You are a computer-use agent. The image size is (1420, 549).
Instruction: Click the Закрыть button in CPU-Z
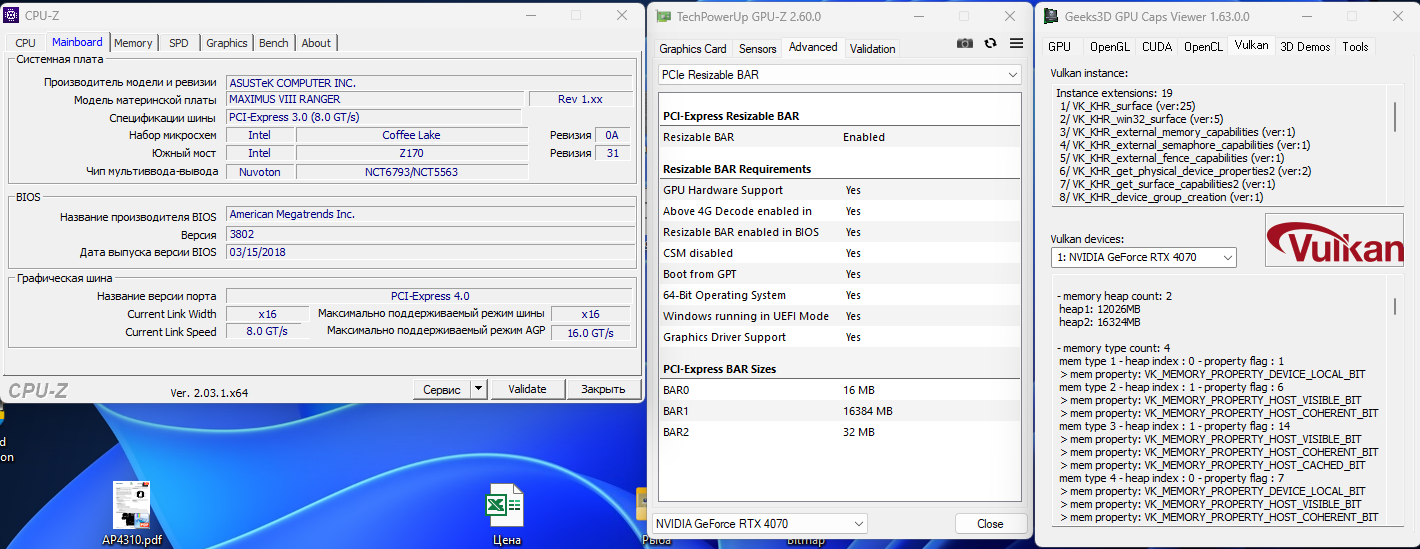(x=603, y=389)
